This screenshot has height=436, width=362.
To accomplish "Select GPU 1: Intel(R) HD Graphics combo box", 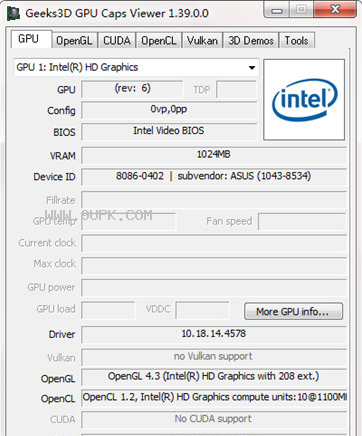I will [x=137, y=68].
